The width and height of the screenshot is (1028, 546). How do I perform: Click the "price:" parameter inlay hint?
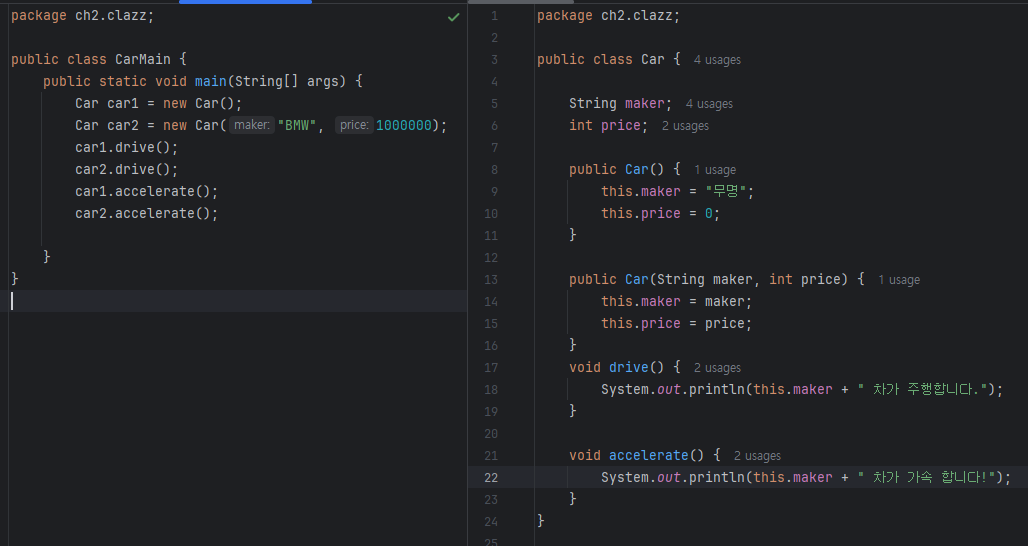point(354,125)
